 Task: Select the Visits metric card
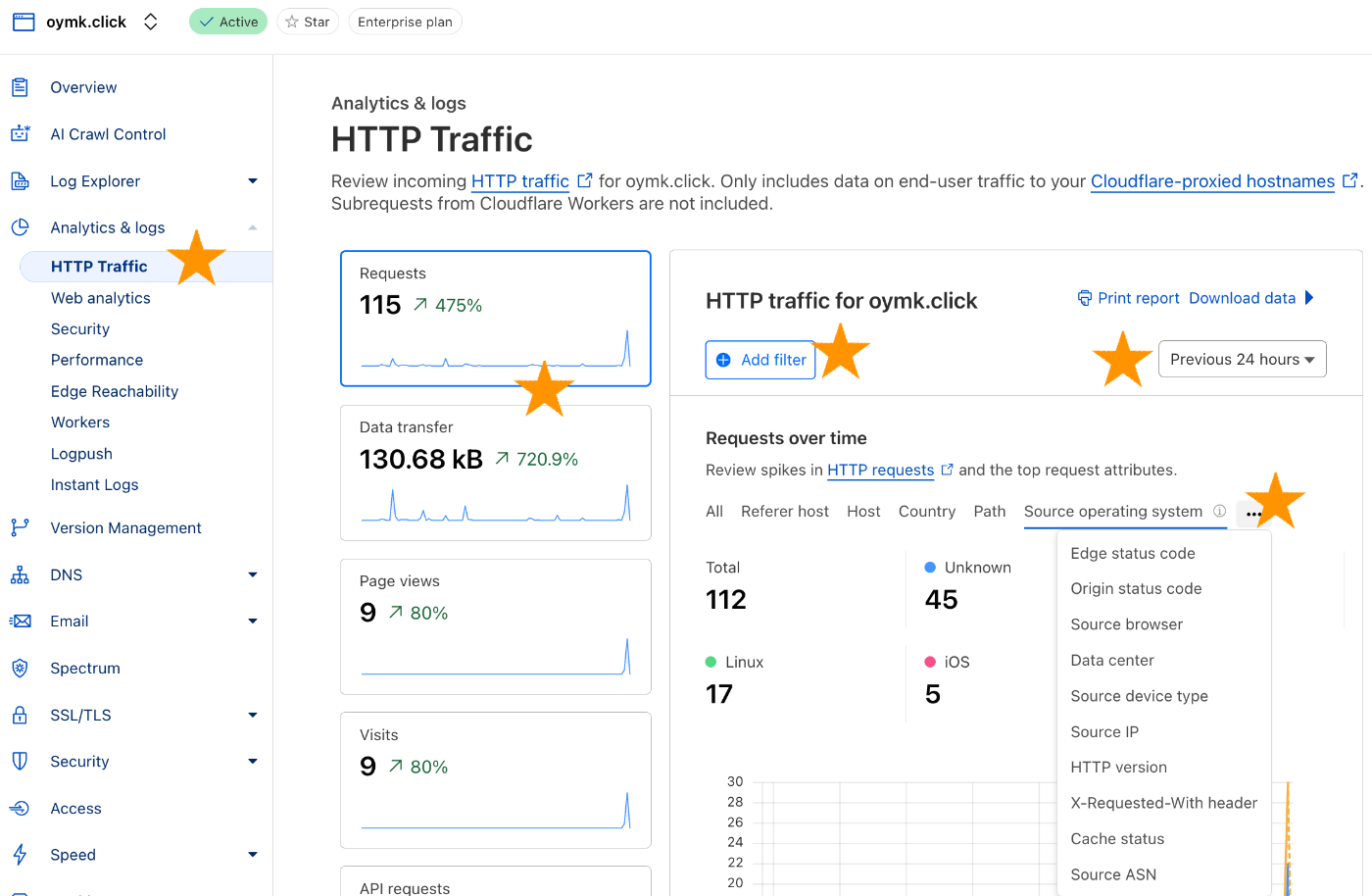coord(496,780)
